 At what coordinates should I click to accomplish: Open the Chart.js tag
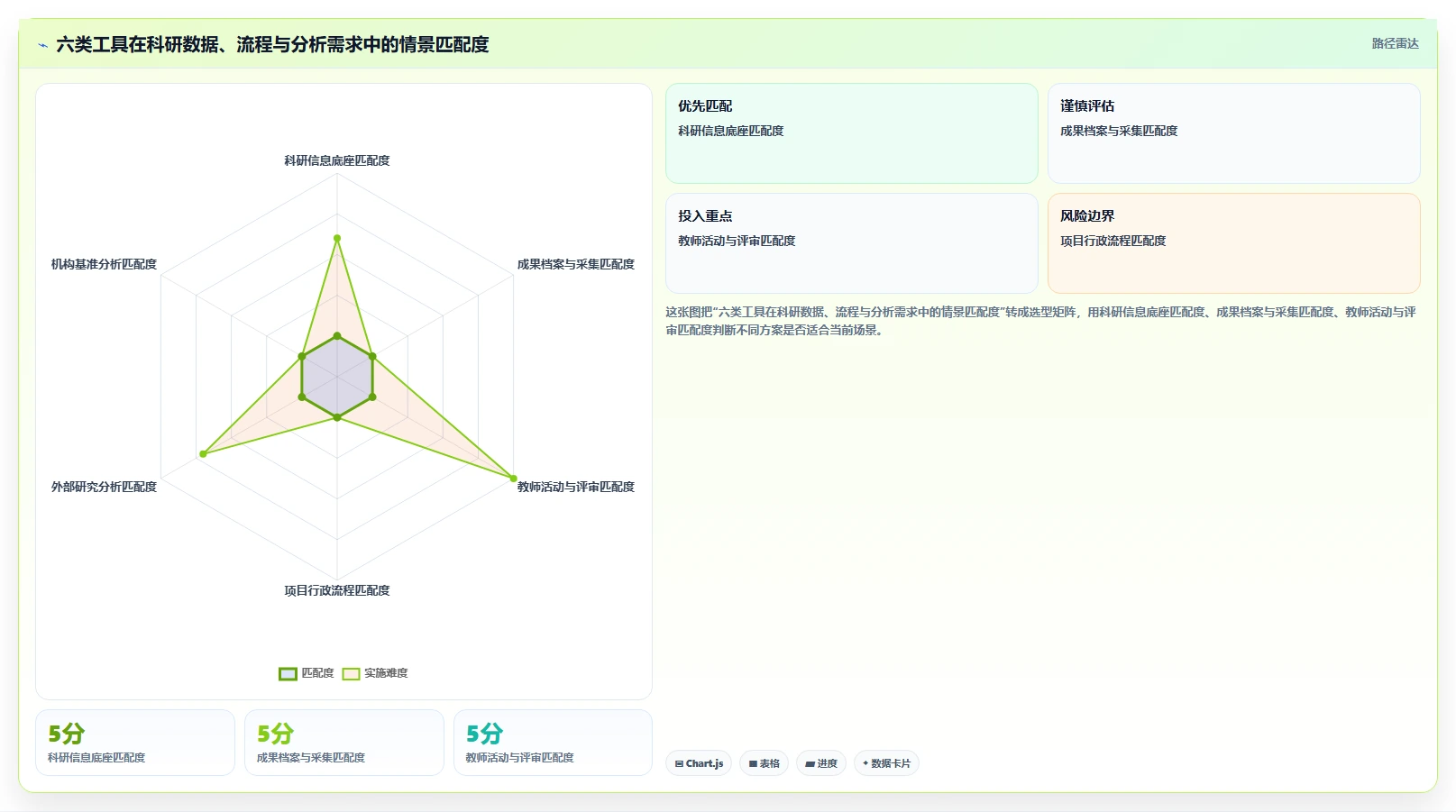pos(699,763)
